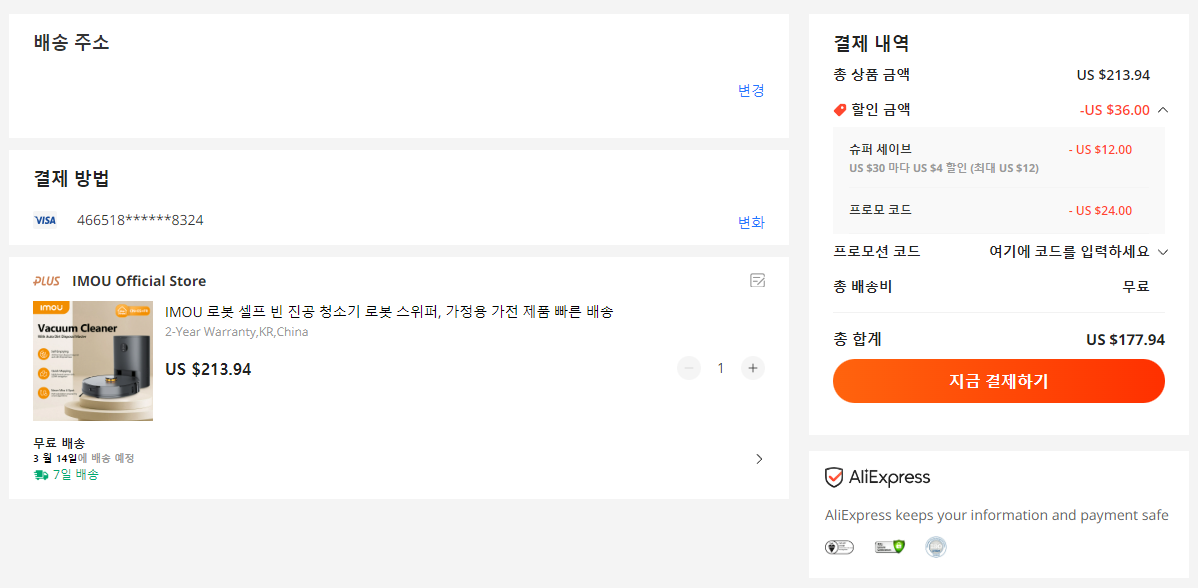Click the 총 상품 금액 US $213.94 value

pos(1113,75)
